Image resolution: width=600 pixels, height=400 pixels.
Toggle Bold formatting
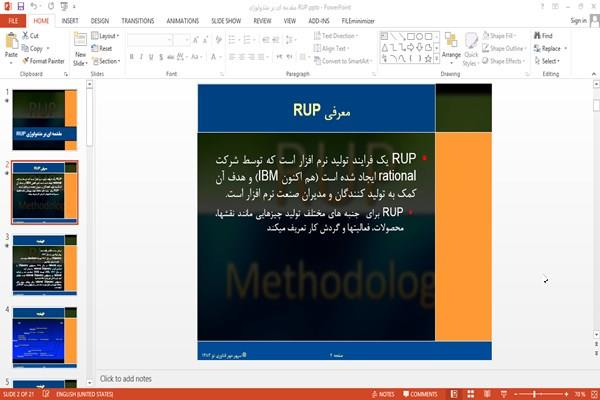[x=132, y=57]
